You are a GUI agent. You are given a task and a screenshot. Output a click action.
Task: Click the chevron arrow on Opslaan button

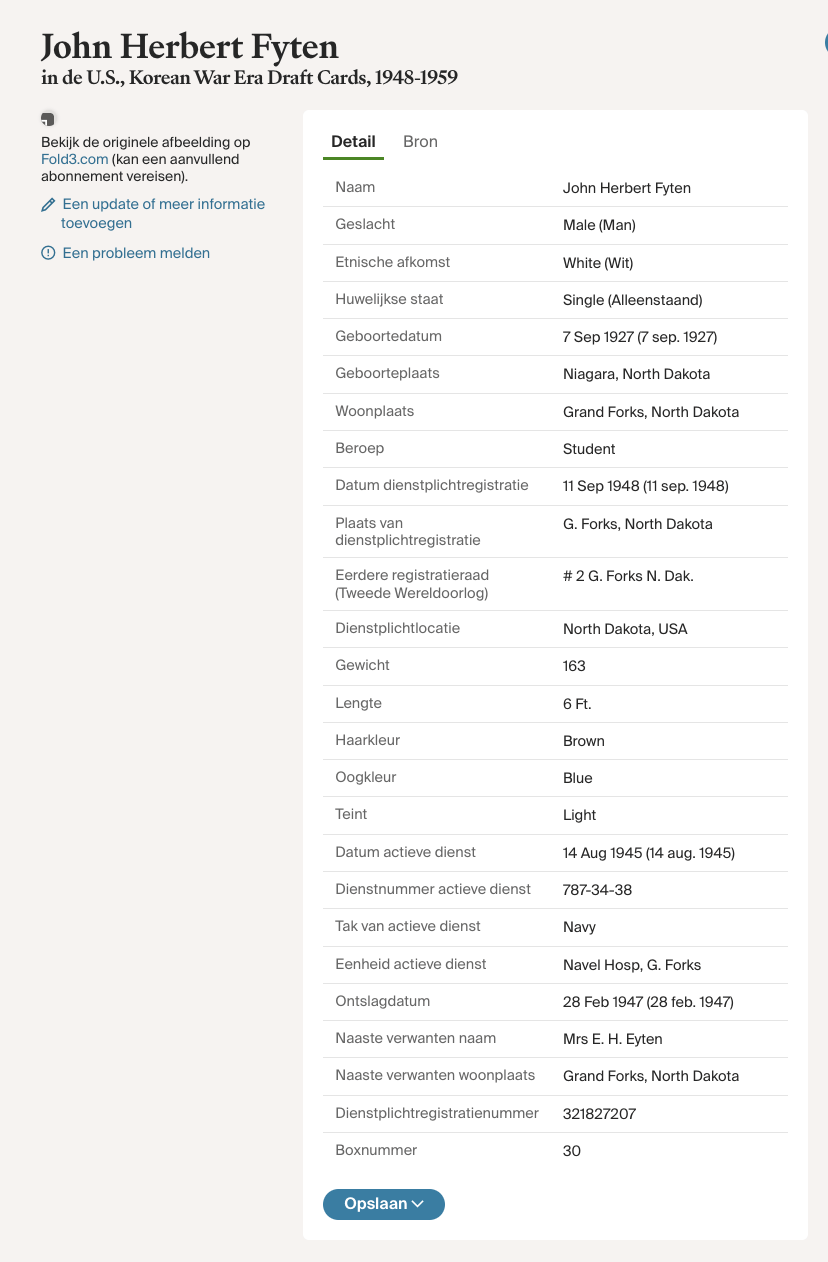(418, 1204)
